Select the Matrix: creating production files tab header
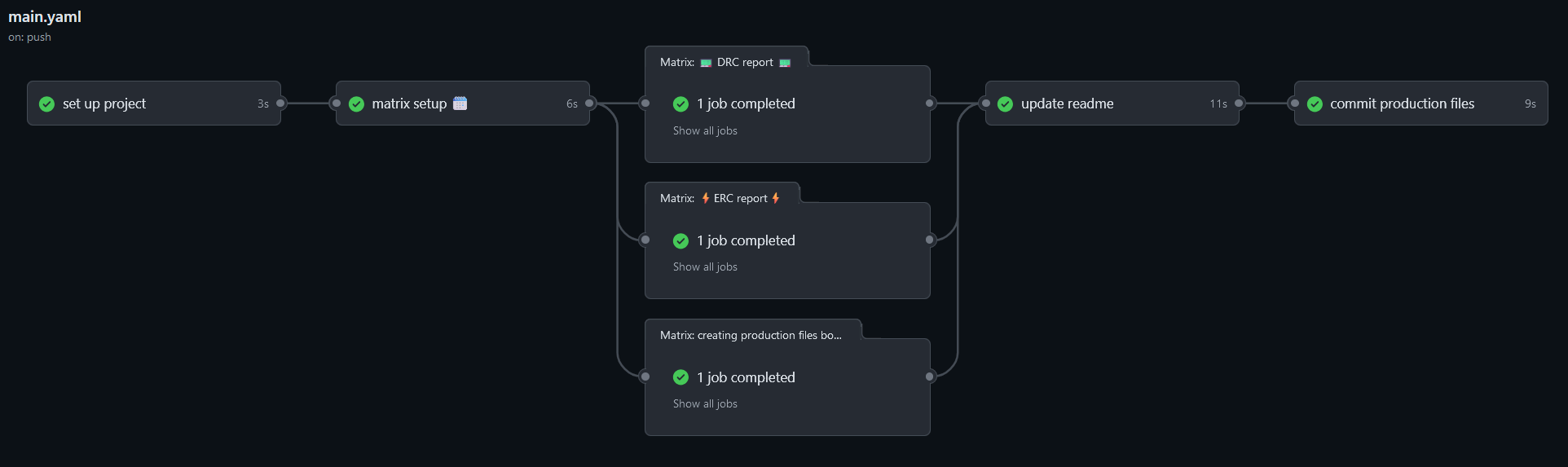The width and height of the screenshot is (1568, 467). pos(751,335)
